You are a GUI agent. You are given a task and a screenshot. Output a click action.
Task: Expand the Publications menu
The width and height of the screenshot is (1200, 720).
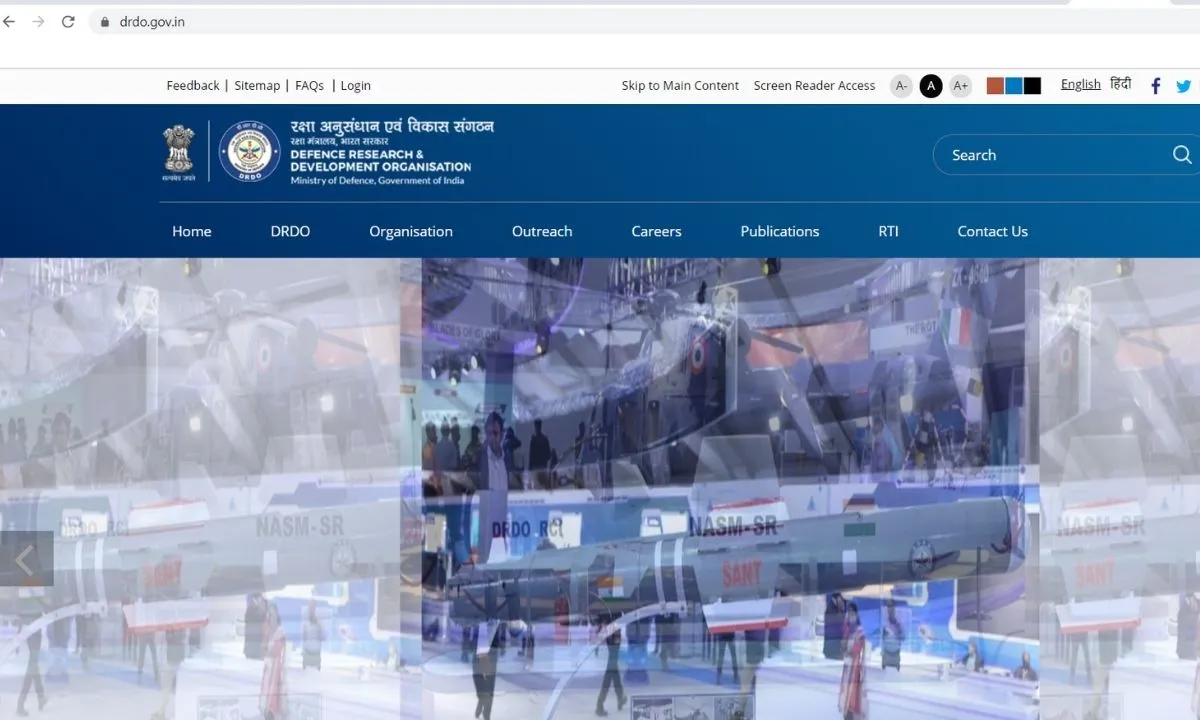point(780,231)
